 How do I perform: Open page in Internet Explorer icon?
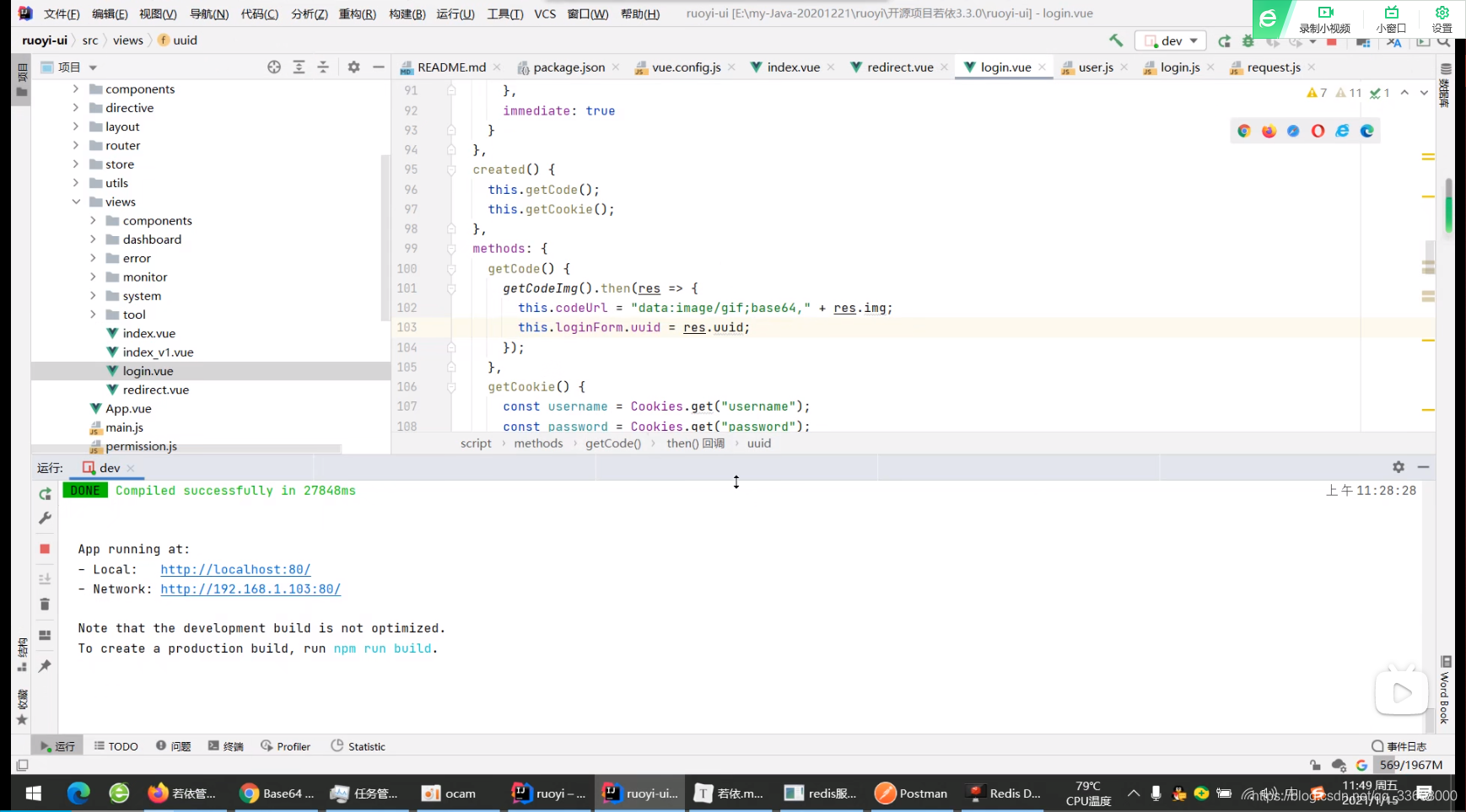coord(1342,131)
